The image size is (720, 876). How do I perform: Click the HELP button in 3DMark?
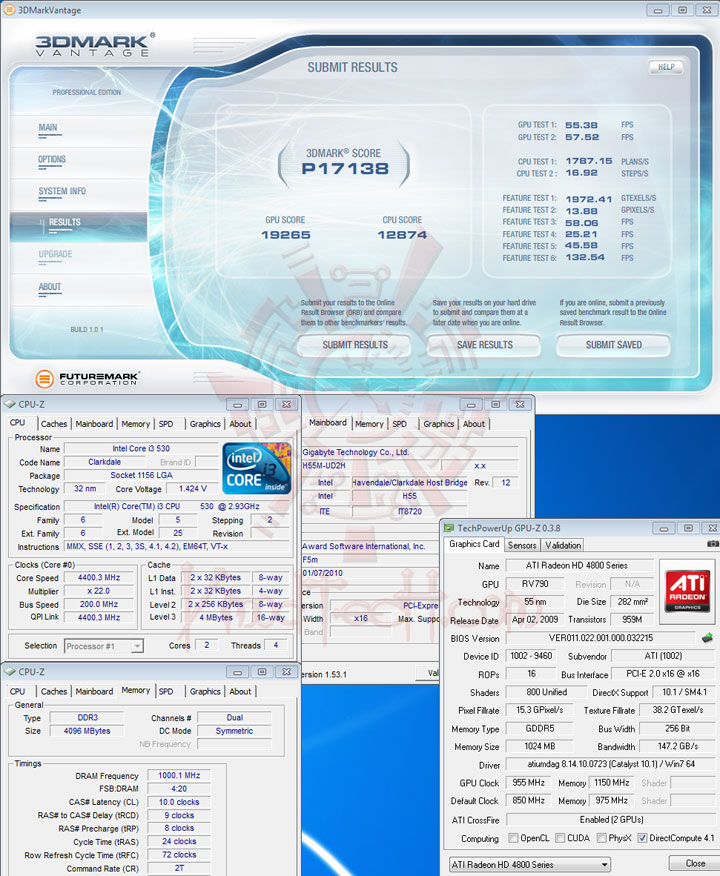(x=666, y=67)
